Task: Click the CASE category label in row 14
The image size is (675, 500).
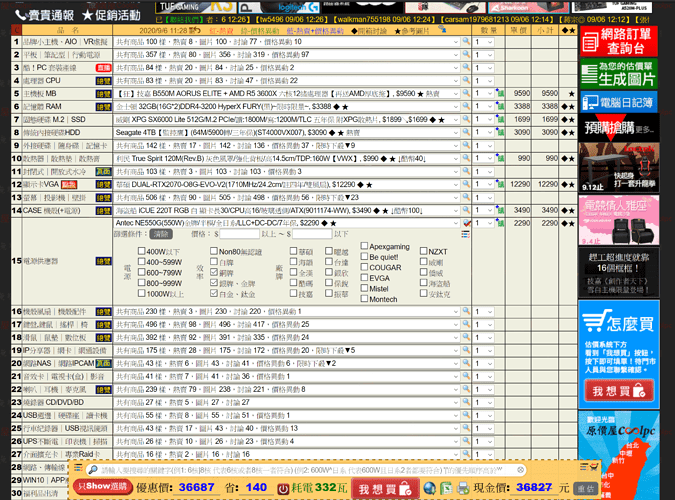Action: 54,210
